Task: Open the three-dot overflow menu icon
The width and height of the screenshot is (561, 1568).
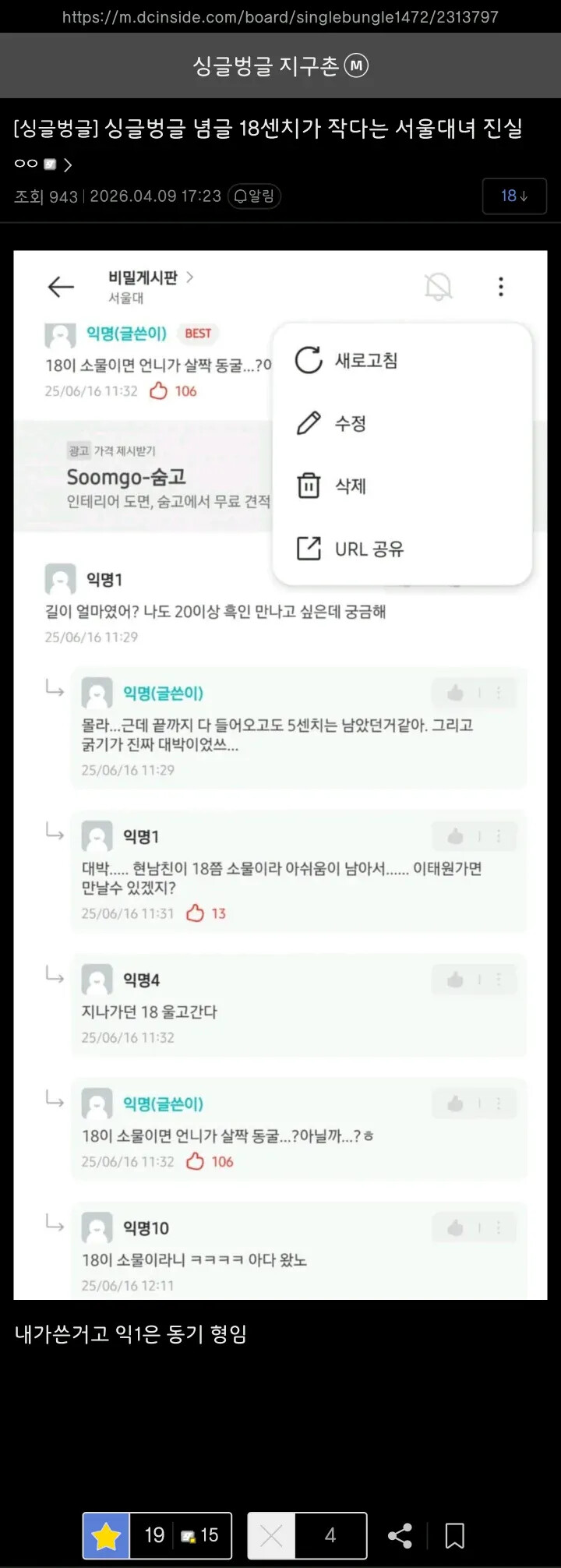Action: click(x=501, y=287)
